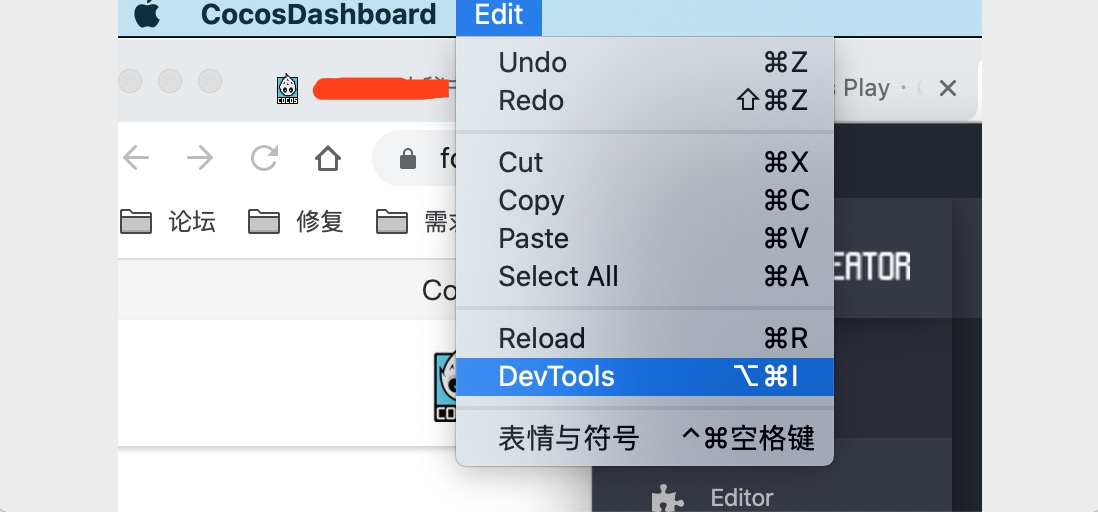Open the CocosDashboard app menu

click(319, 15)
